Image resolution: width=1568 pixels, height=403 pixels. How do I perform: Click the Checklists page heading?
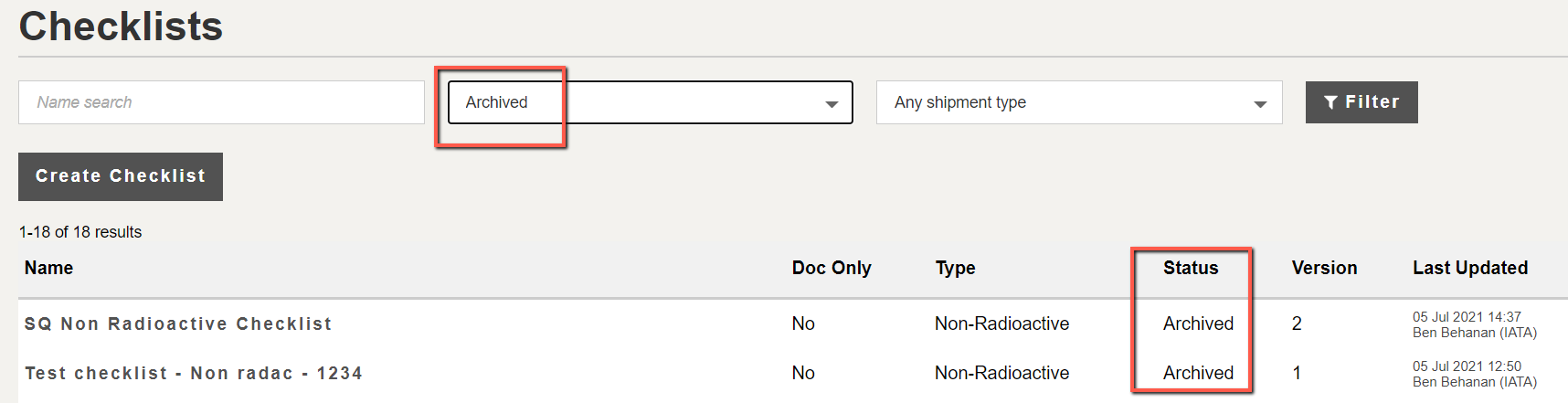click(121, 26)
